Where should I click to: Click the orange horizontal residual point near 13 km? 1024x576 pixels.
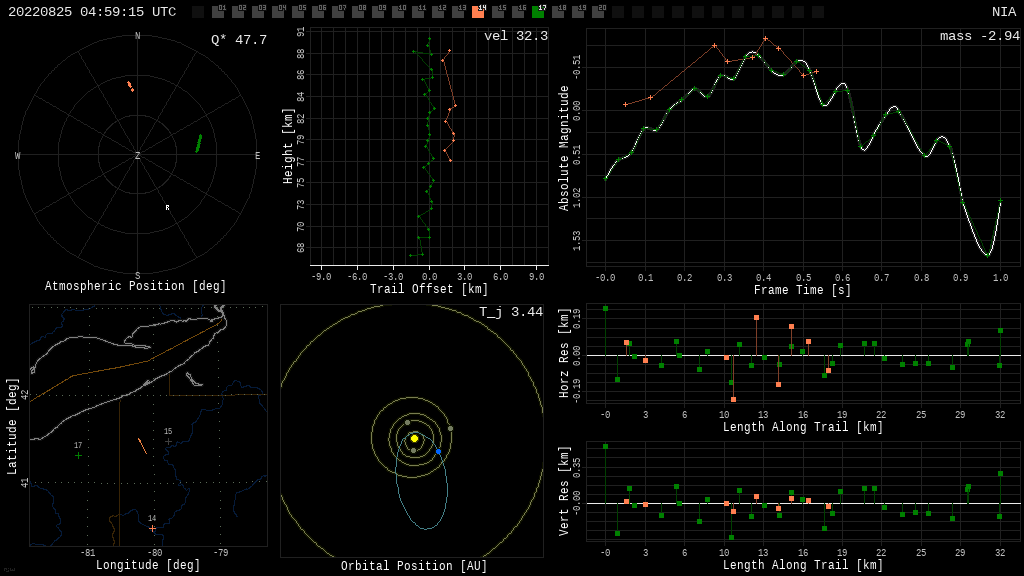pyautogui.click(x=756, y=317)
